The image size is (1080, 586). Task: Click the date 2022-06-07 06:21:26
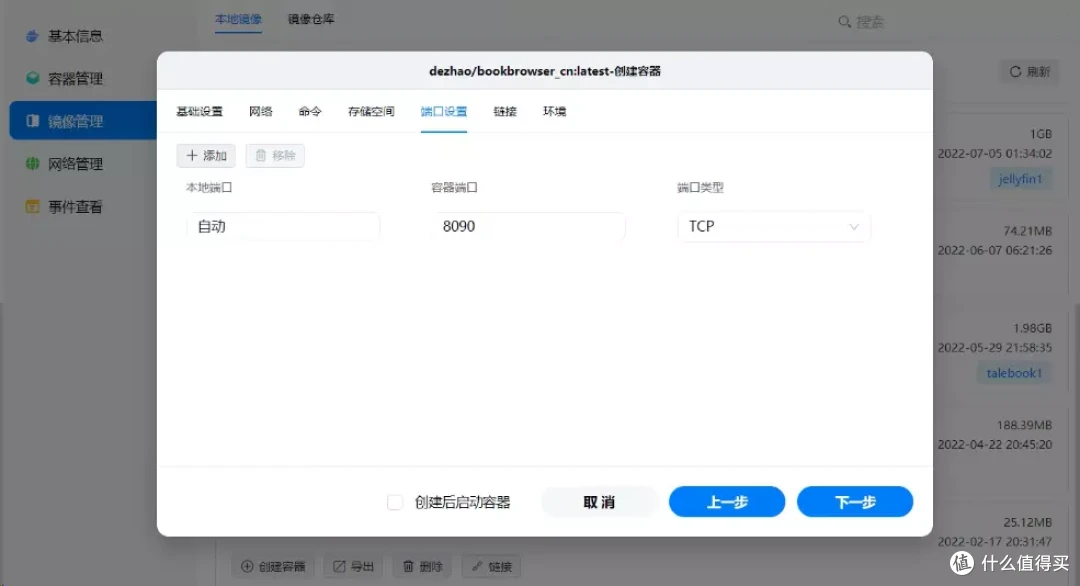point(995,250)
